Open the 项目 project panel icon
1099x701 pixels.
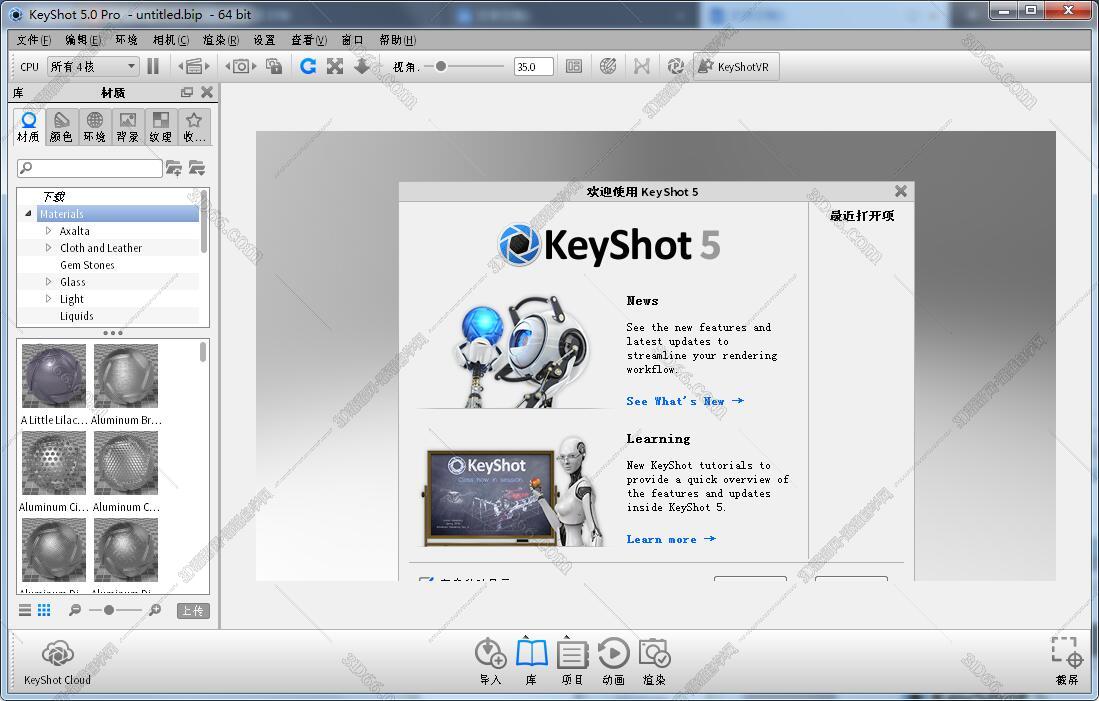click(573, 661)
